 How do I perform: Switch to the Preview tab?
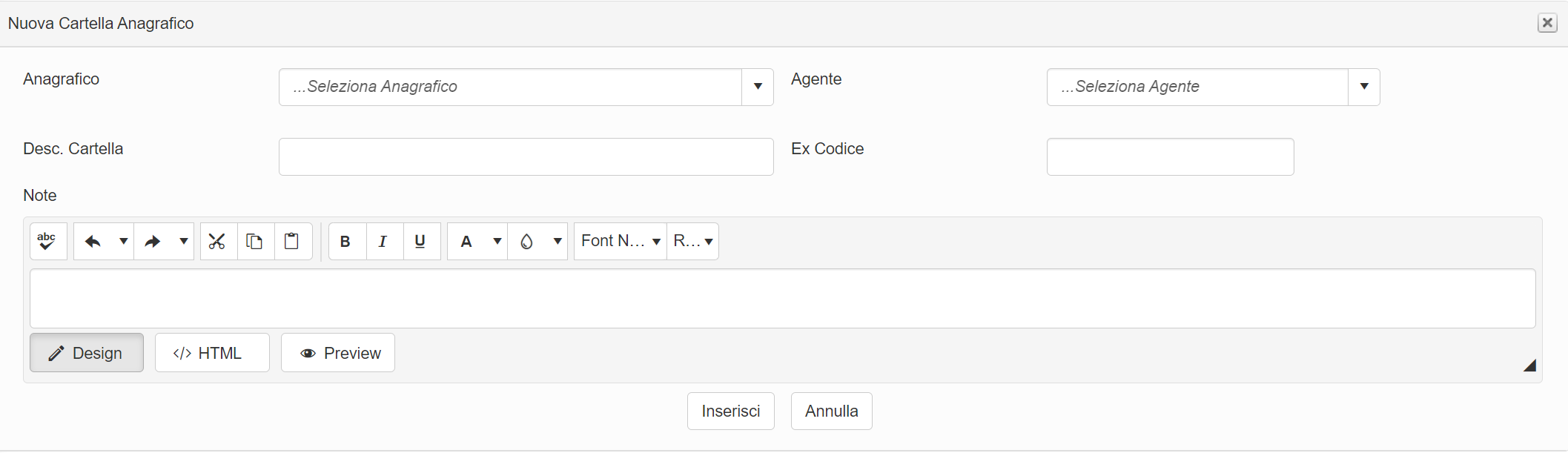pyautogui.click(x=337, y=352)
